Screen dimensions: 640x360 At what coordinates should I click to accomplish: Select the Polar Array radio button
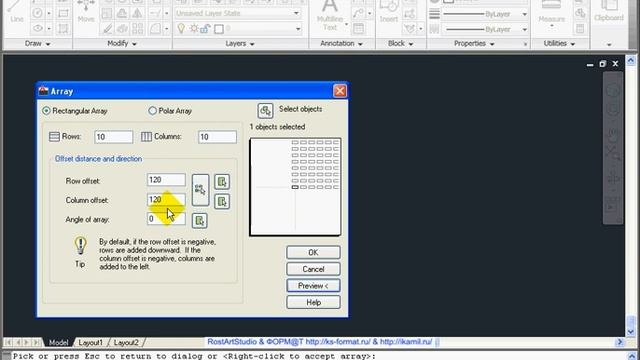[153, 111]
